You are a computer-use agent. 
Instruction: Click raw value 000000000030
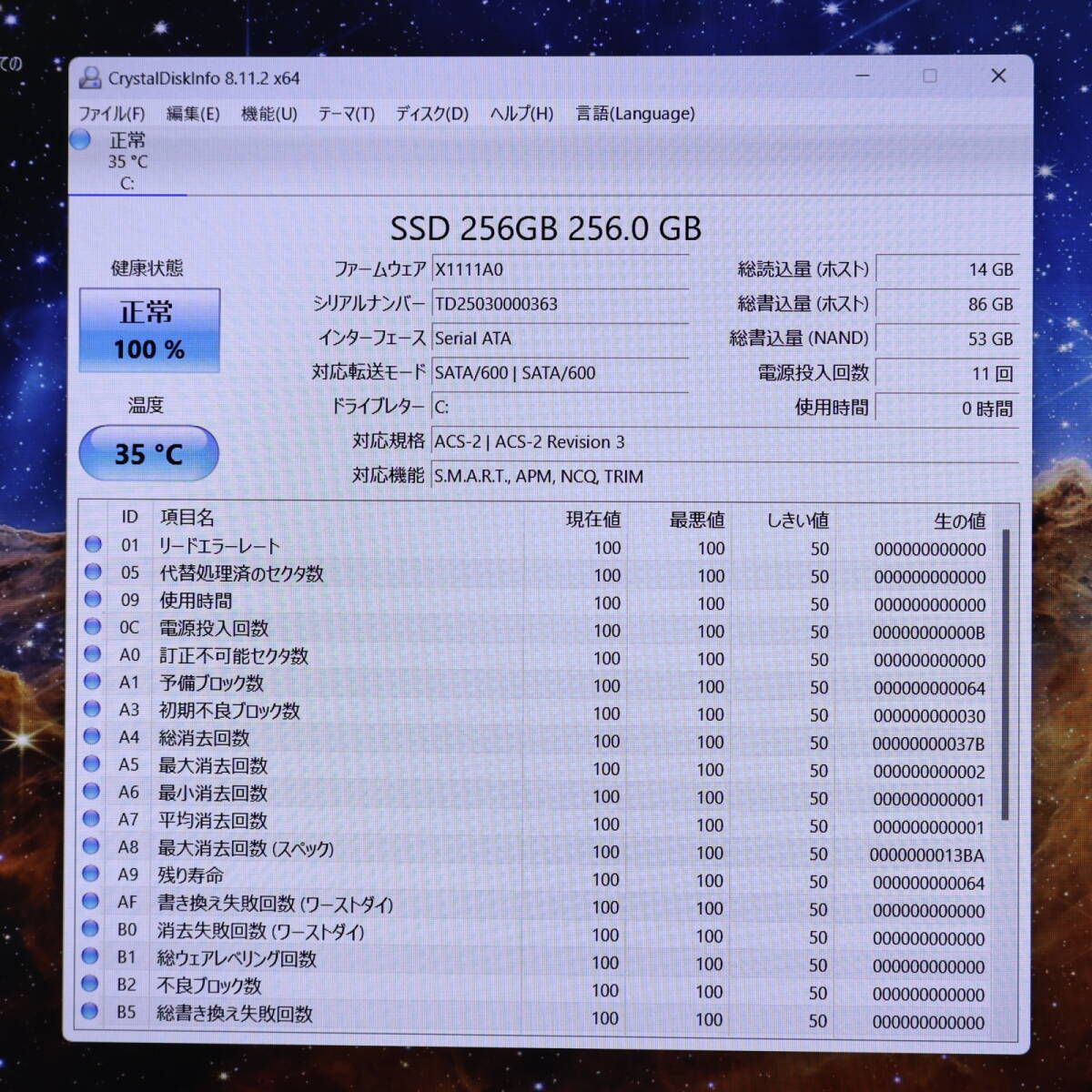pyautogui.click(x=929, y=716)
